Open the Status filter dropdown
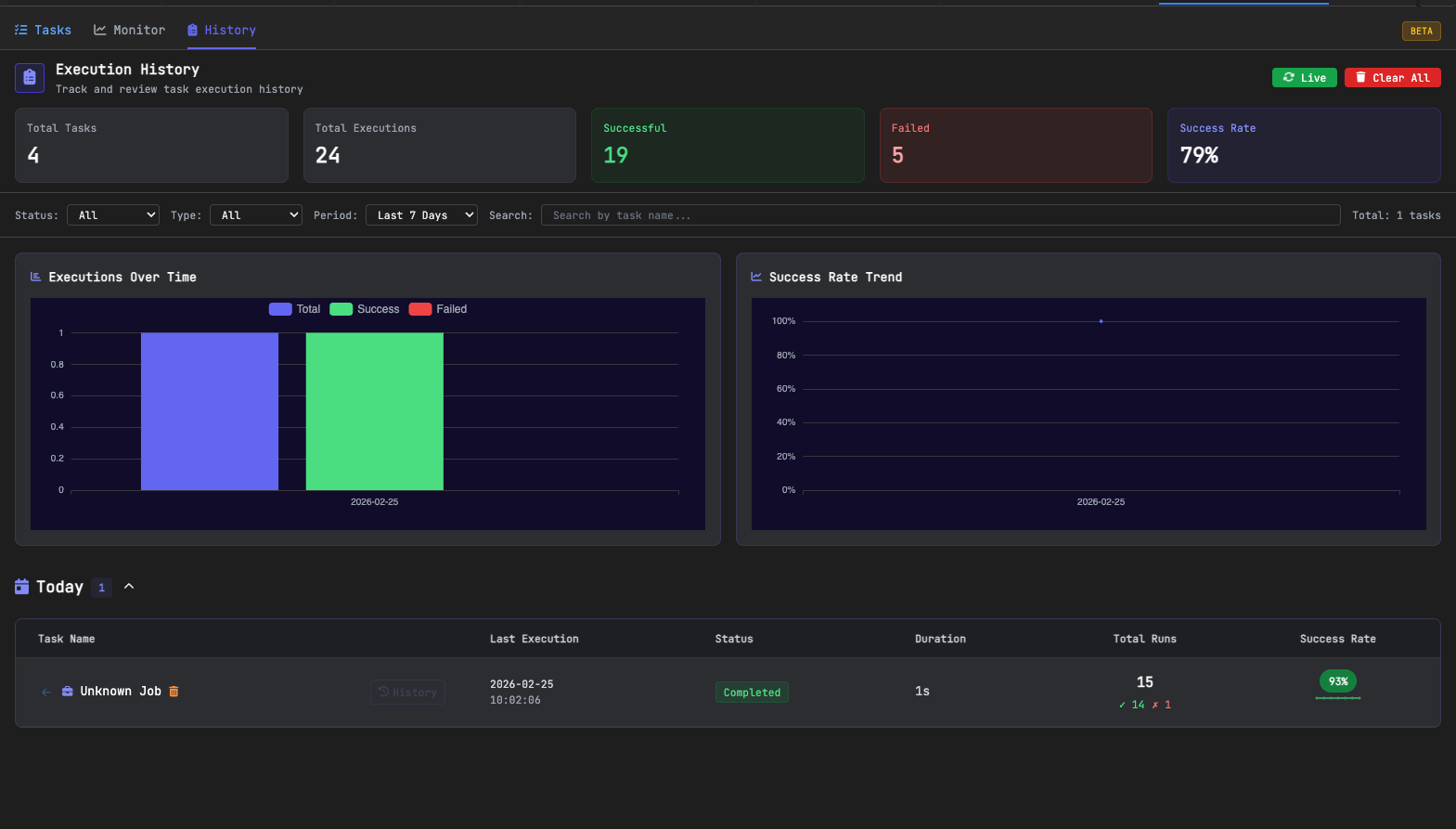 113,215
